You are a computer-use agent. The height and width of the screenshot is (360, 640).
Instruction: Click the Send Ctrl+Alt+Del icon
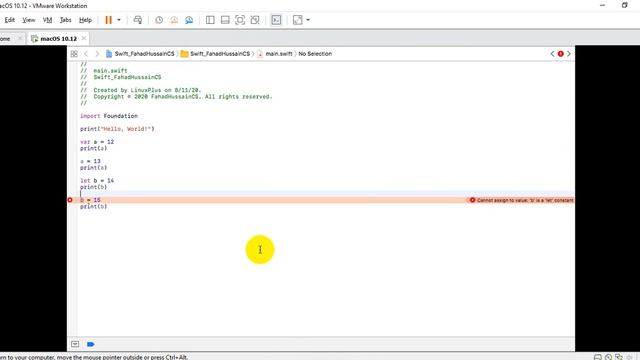138,20
